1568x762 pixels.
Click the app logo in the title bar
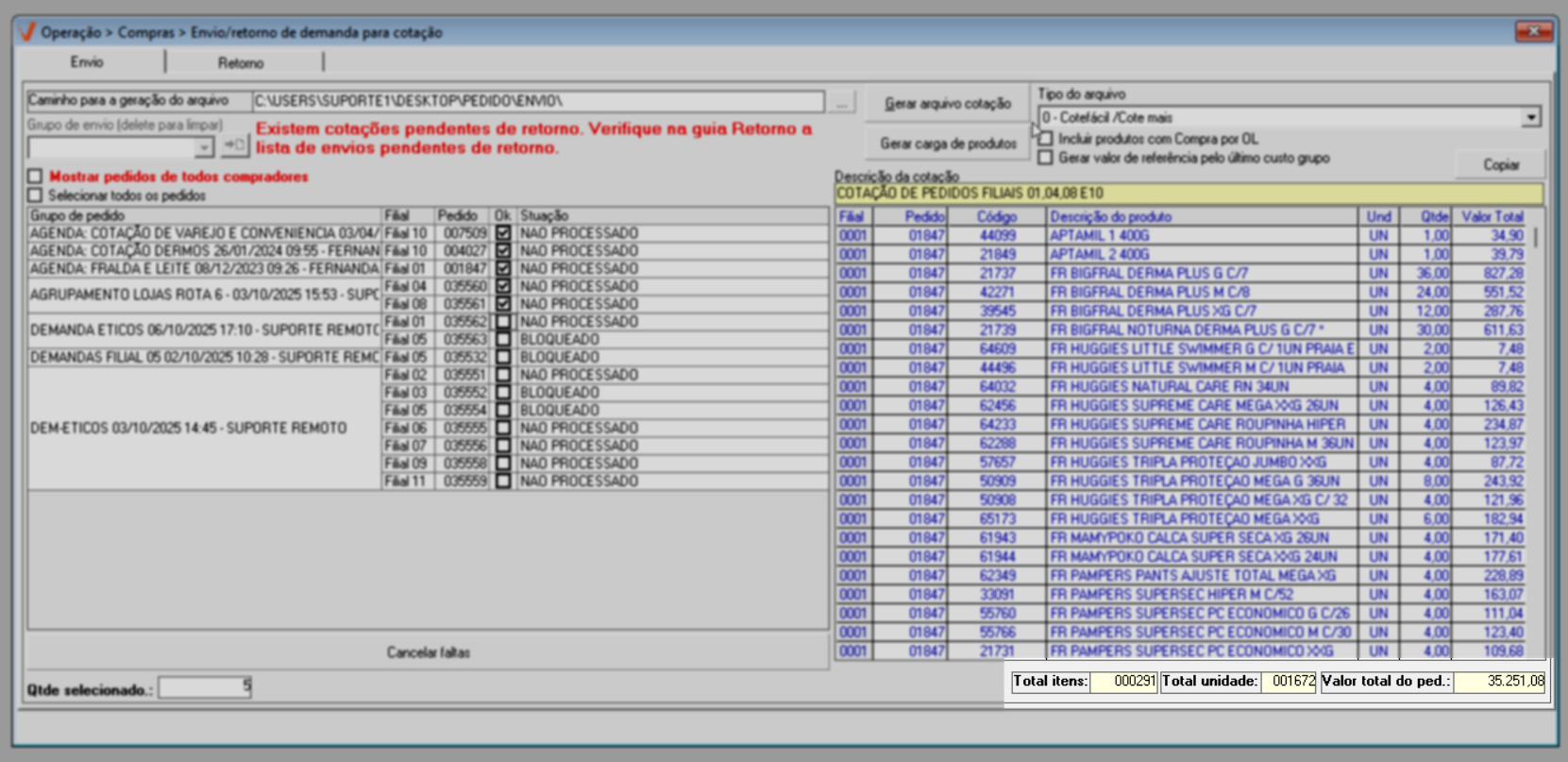pos(26,32)
